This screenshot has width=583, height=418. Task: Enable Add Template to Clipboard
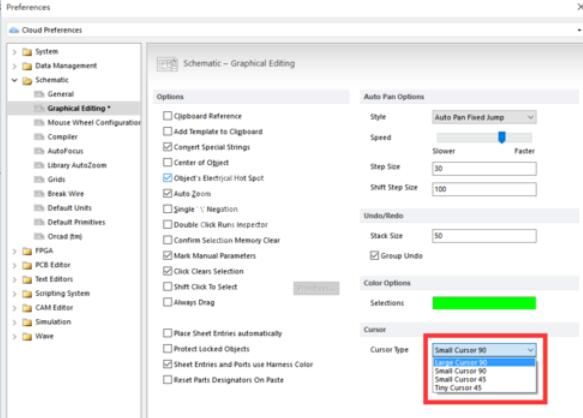[167, 131]
